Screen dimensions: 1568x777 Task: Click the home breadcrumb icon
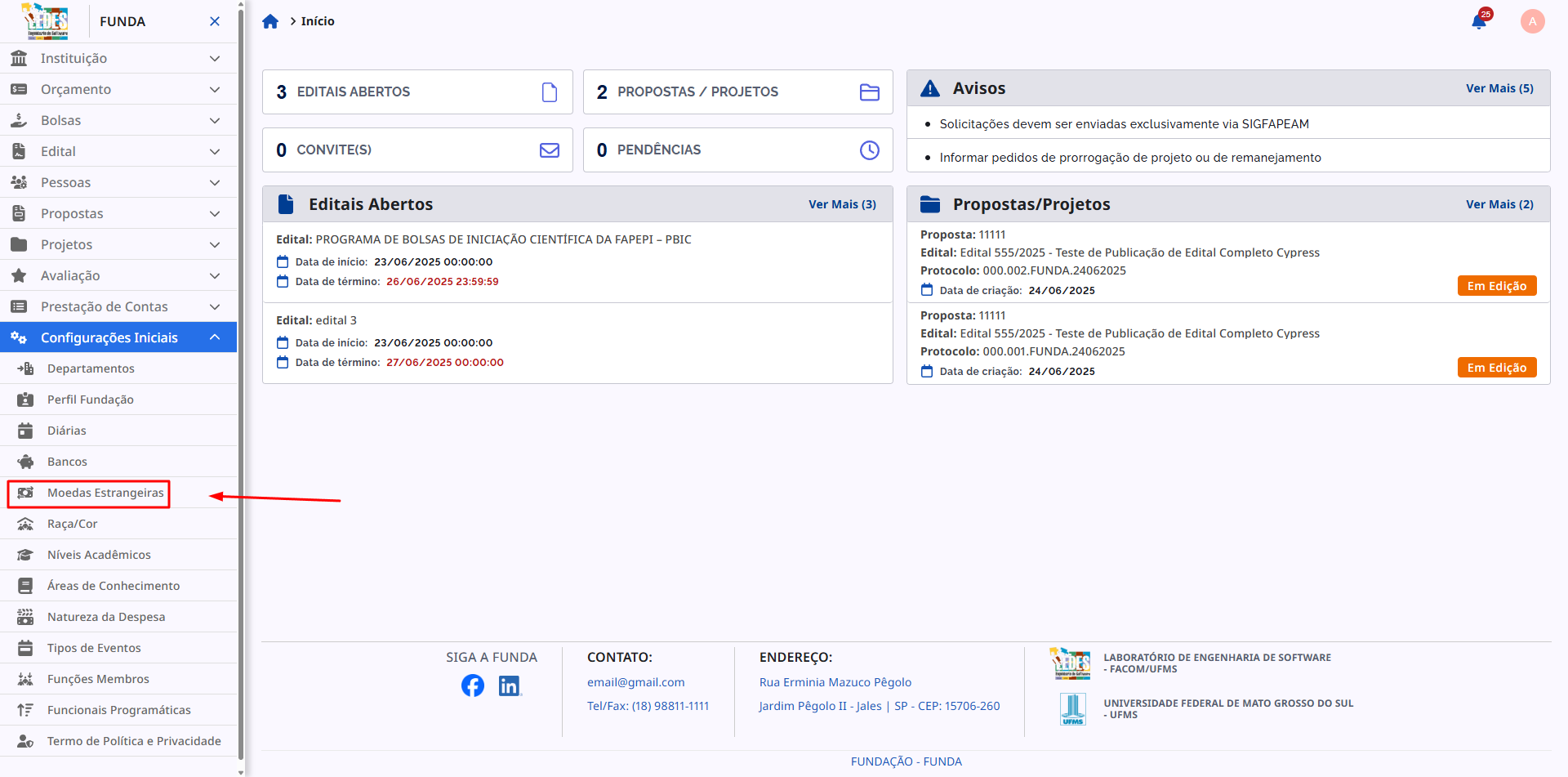click(270, 20)
